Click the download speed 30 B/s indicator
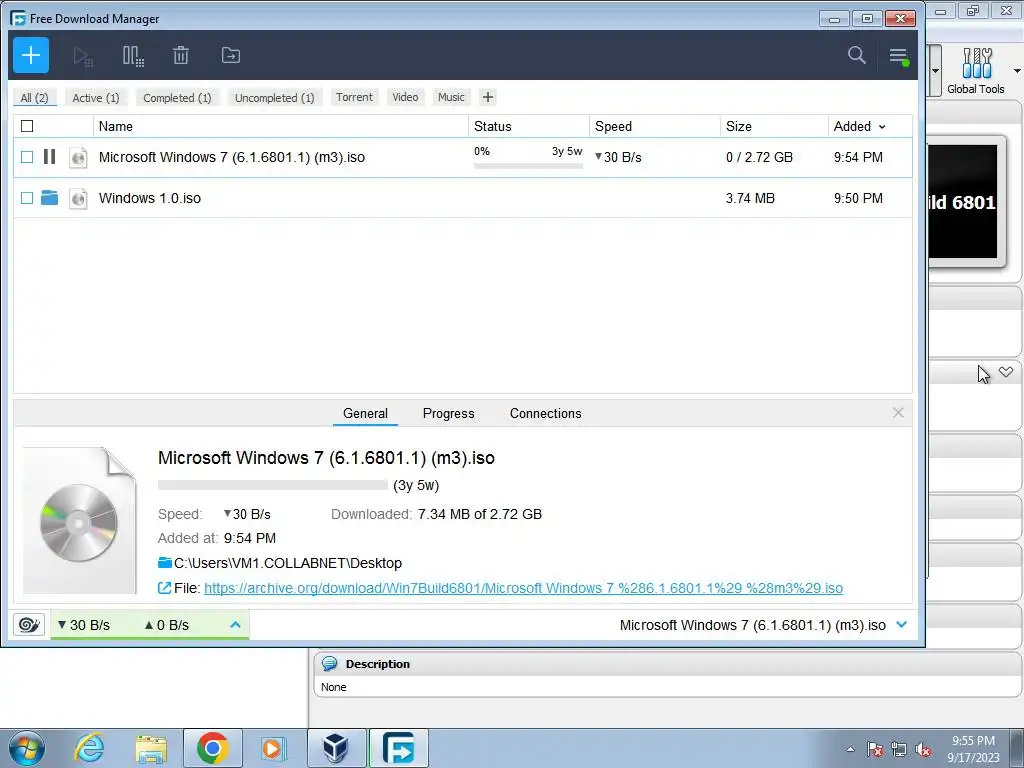 (84, 625)
